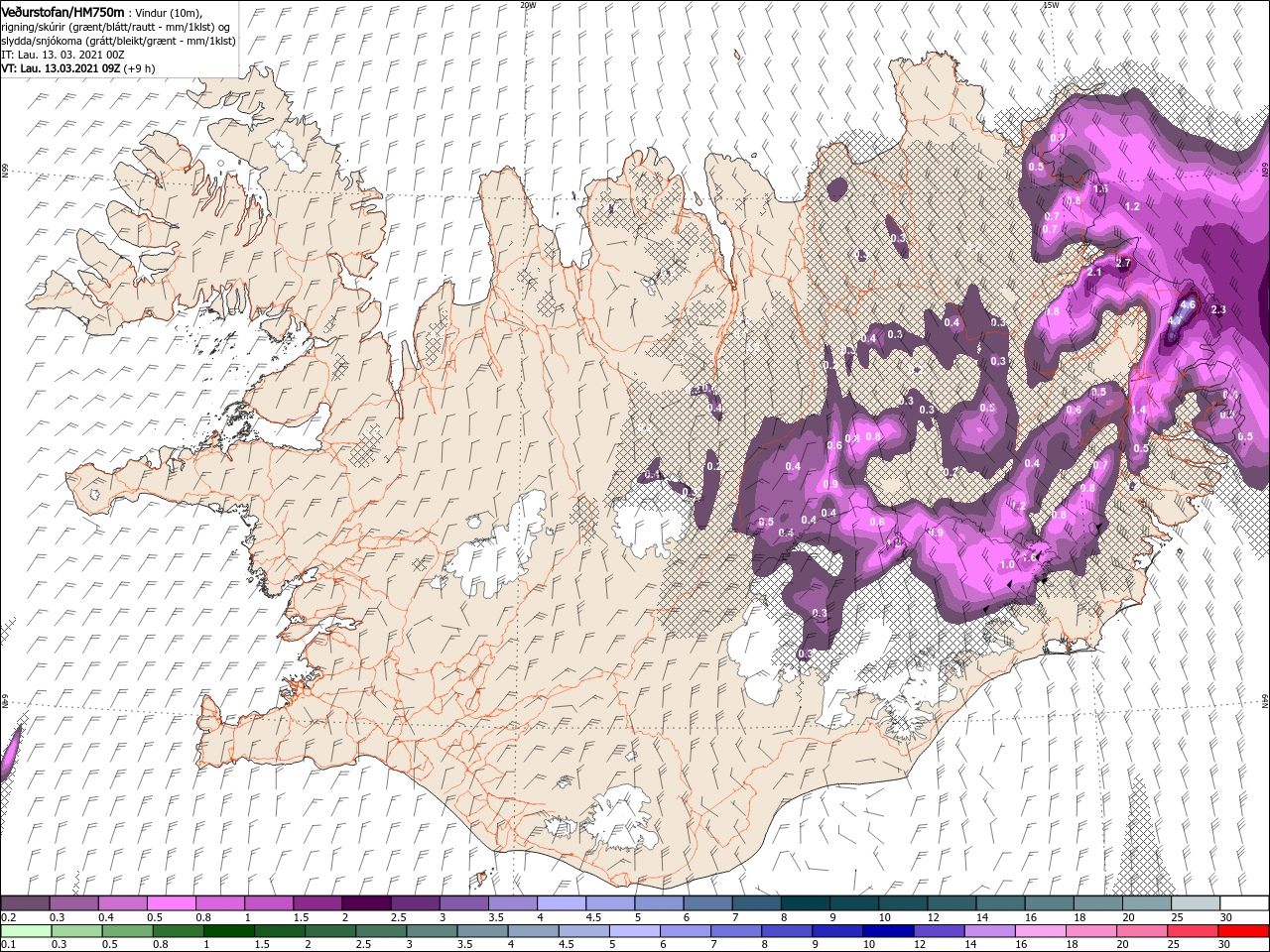Pick the pink 20–25 rain swatch
This screenshot has width=1270, height=952.
pyautogui.click(x=1141, y=931)
